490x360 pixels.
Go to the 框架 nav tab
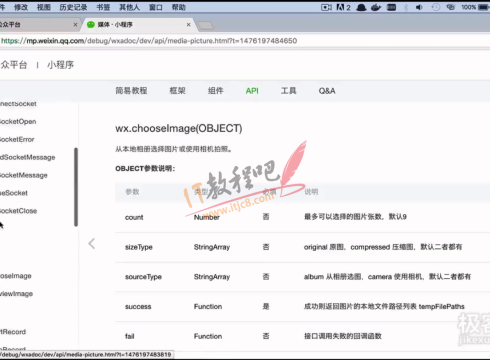point(177,91)
